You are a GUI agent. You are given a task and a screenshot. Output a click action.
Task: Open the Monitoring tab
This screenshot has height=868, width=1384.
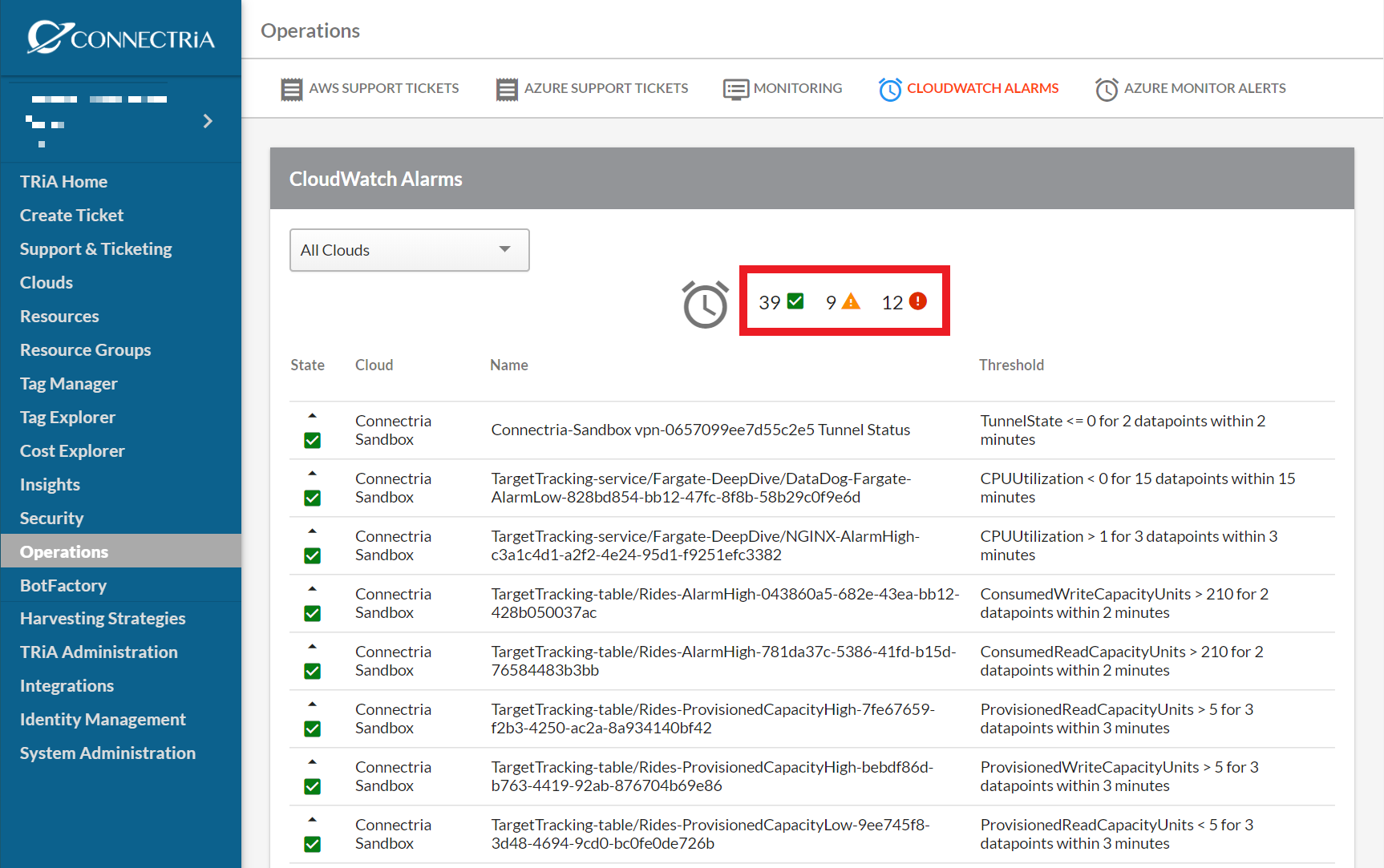pos(783,88)
